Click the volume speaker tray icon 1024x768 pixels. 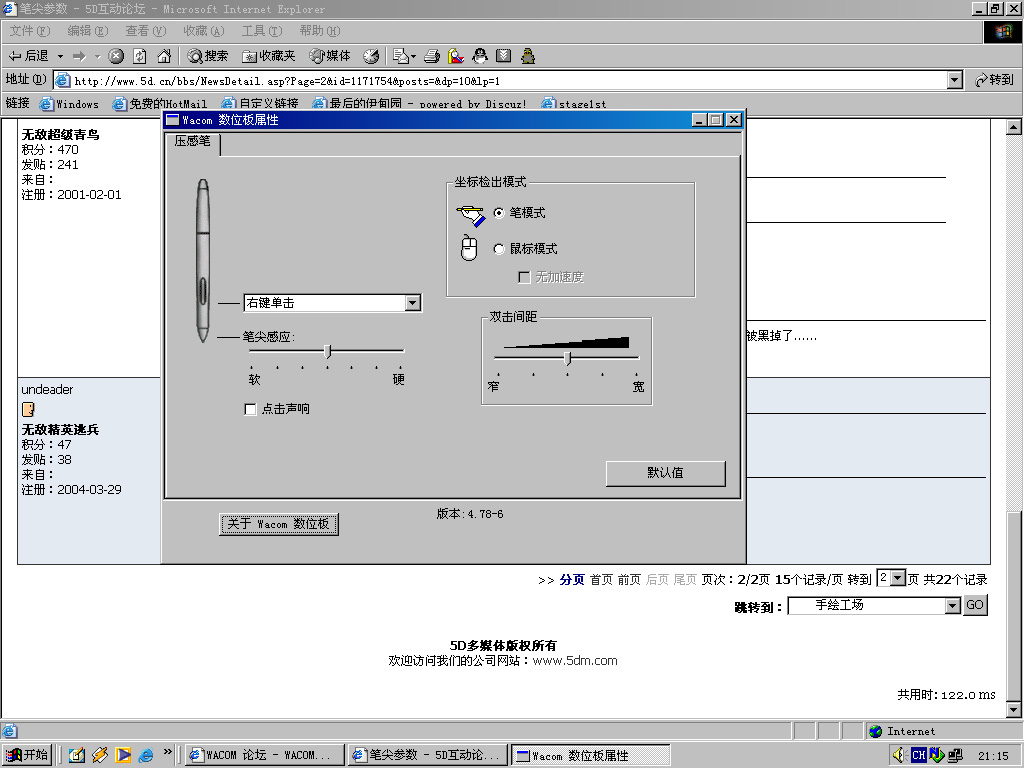[x=899, y=755]
